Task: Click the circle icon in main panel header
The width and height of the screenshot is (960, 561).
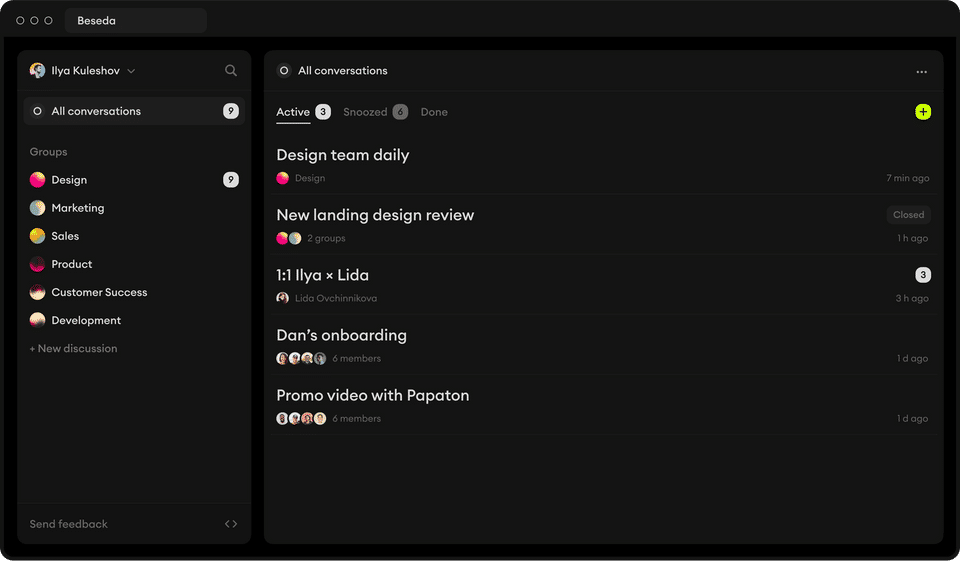Action: 284,70
